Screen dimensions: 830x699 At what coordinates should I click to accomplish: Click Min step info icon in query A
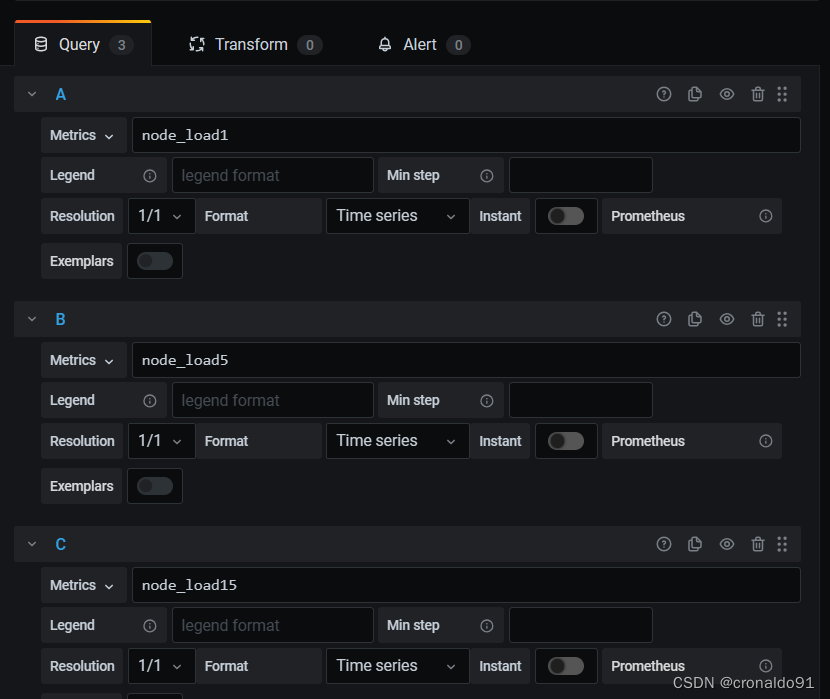(x=486, y=176)
